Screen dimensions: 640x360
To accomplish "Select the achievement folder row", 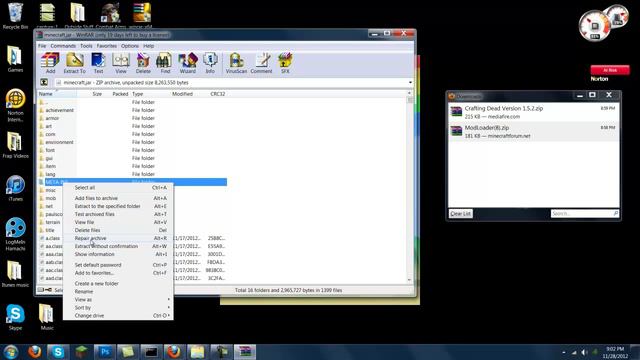I will 133,110.
